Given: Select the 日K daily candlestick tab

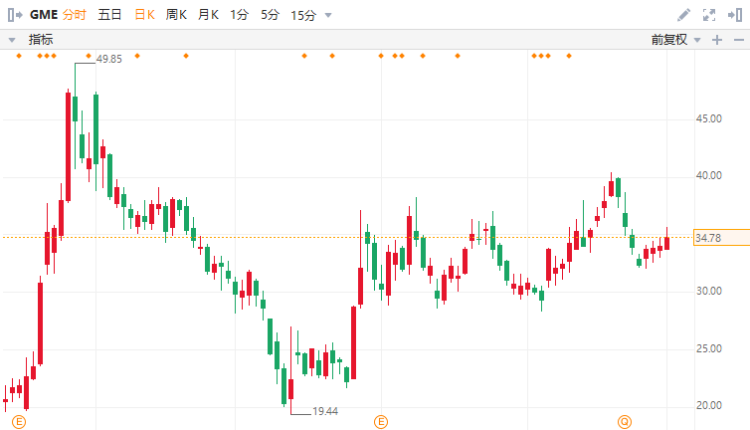Looking at the screenshot, I should click(144, 15).
